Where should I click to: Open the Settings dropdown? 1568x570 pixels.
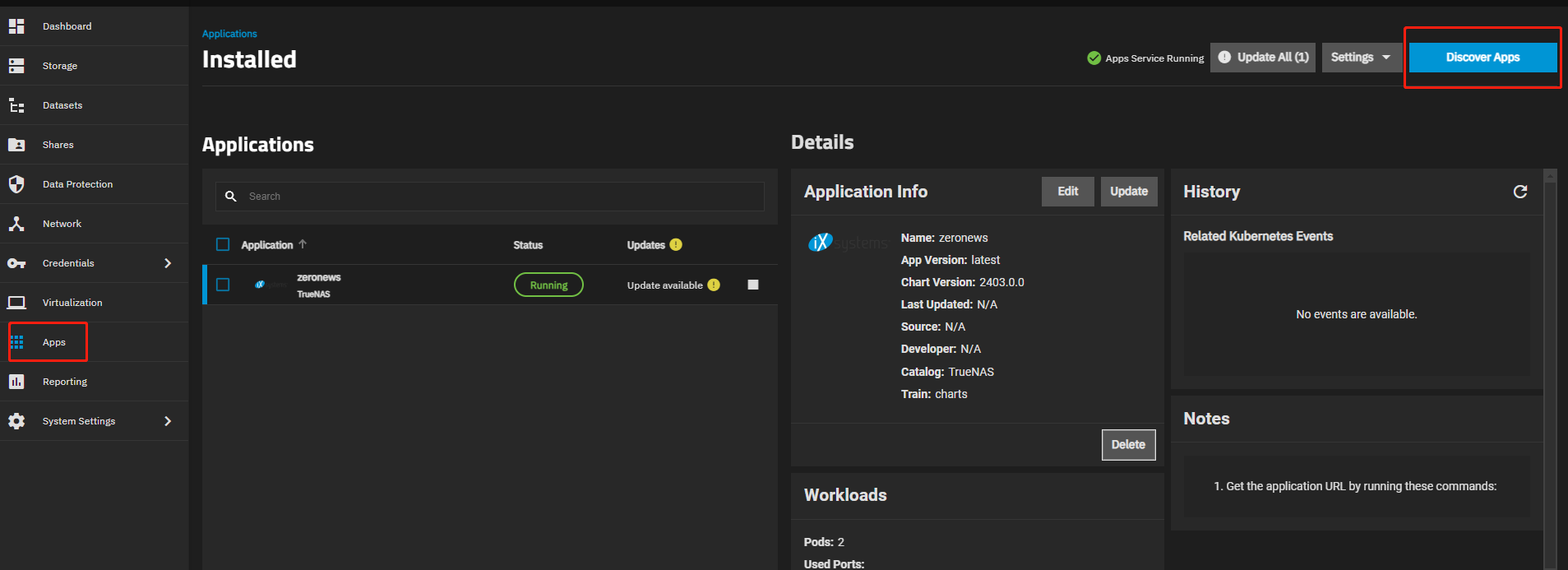1362,58
